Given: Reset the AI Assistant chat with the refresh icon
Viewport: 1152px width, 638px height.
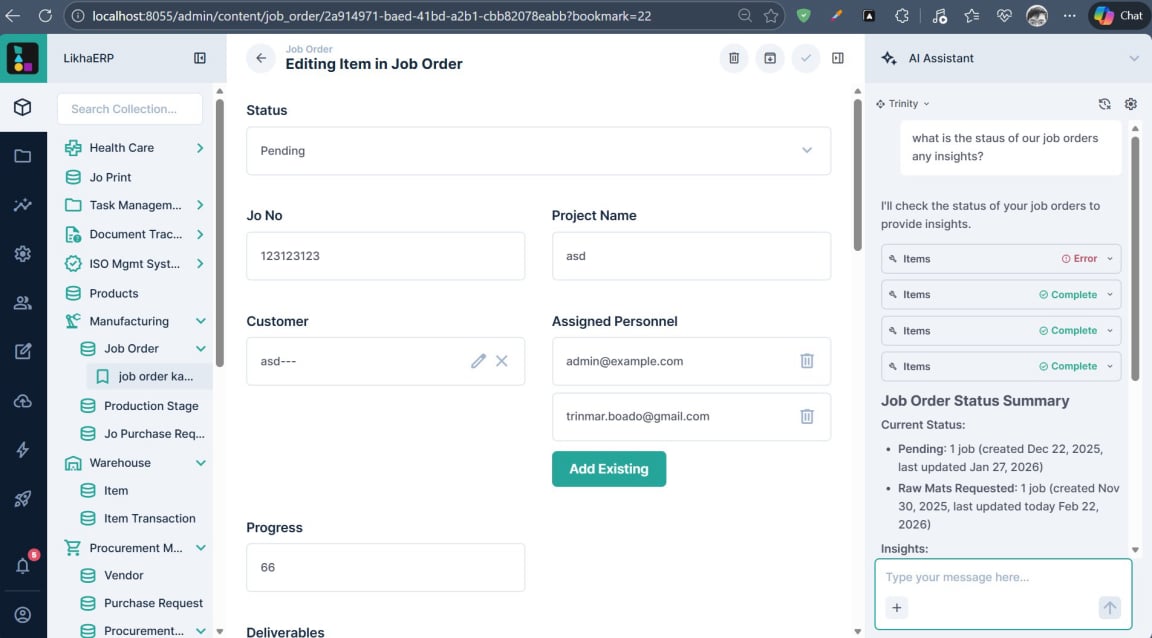Looking at the screenshot, I should click(x=1104, y=103).
